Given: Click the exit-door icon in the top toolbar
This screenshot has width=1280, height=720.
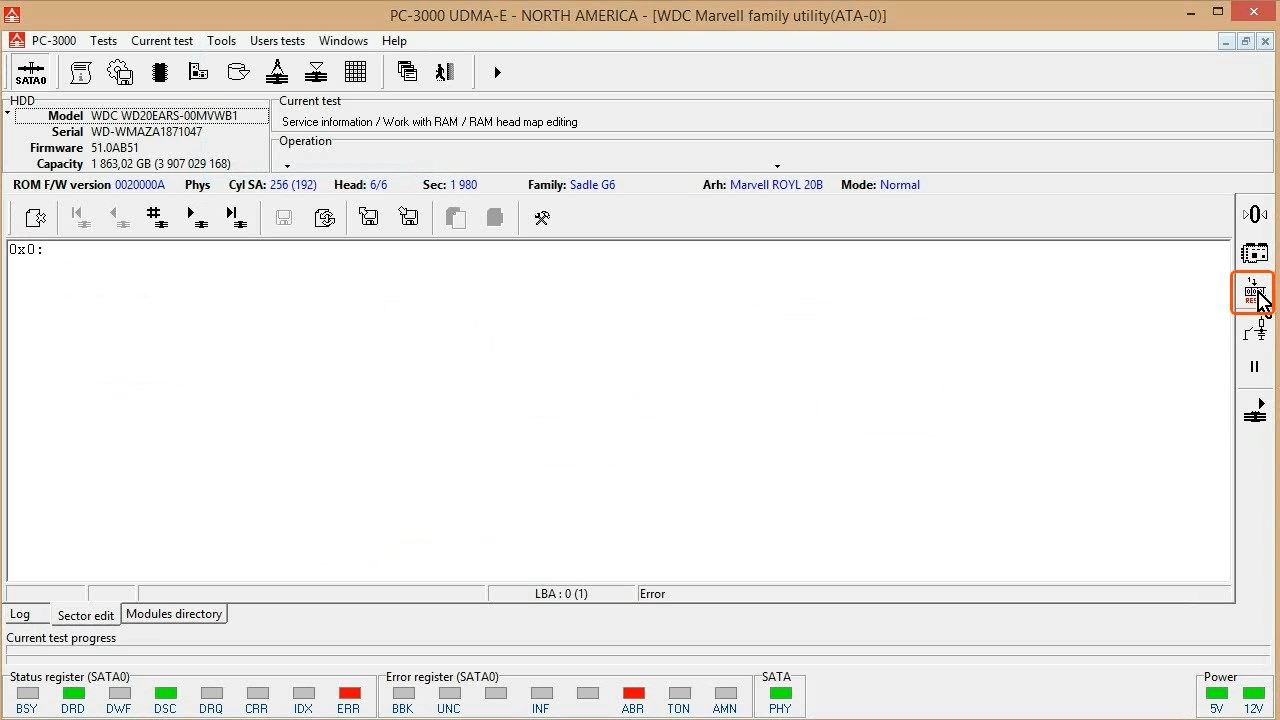Looking at the screenshot, I should [x=446, y=72].
